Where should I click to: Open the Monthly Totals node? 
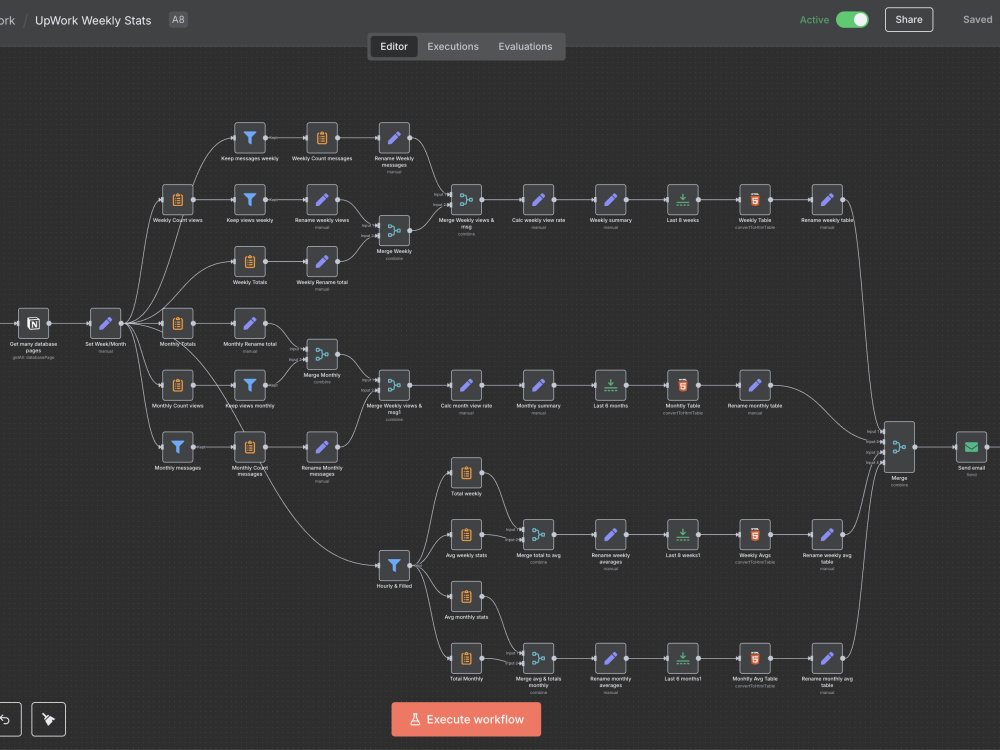point(177,323)
